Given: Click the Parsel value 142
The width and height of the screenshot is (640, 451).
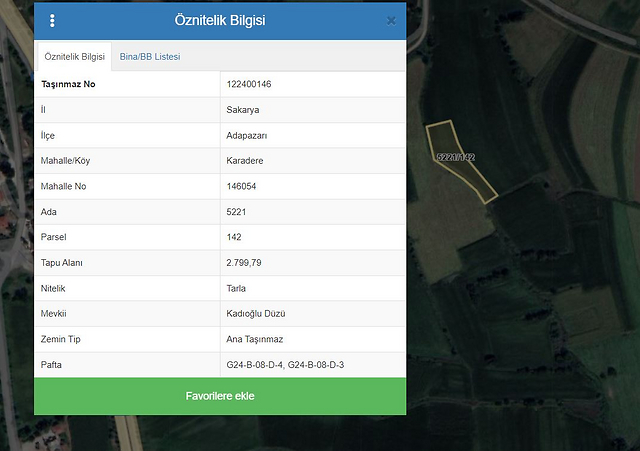Looking at the screenshot, I should click(235, 237).
